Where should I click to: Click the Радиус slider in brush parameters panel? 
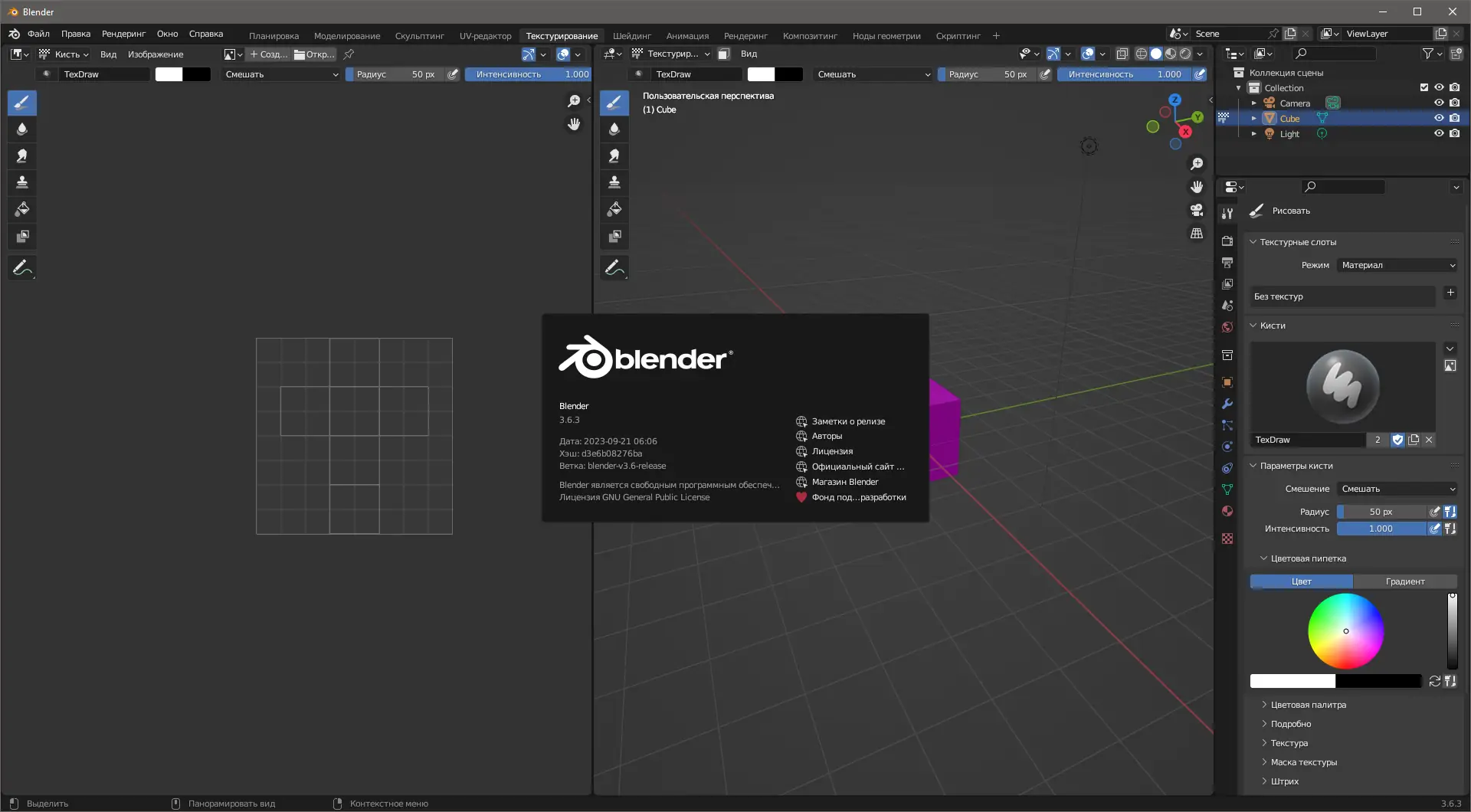click(x=1381, y=512)
